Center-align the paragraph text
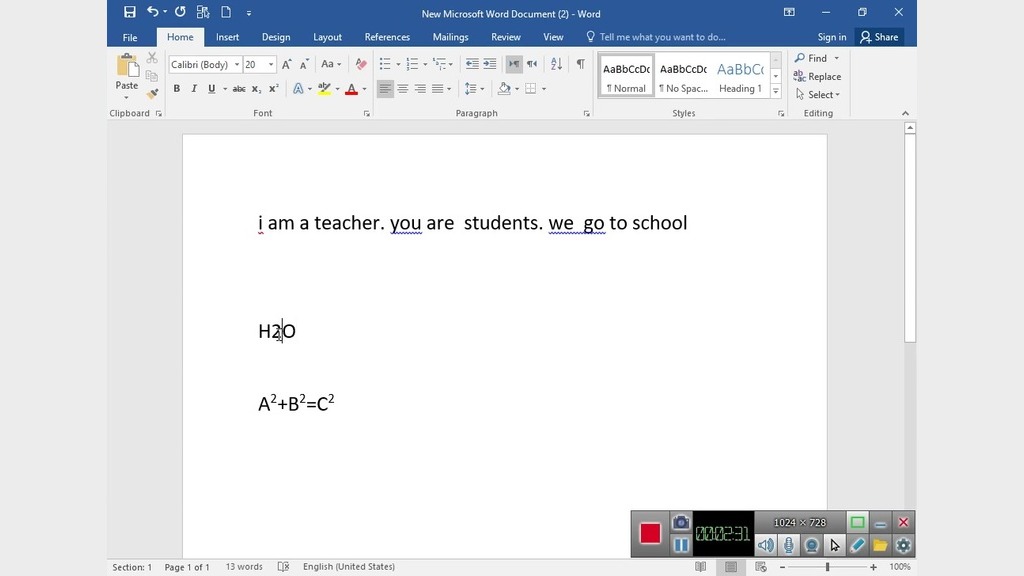This screenshot has width=1024, height=576. 403,89
